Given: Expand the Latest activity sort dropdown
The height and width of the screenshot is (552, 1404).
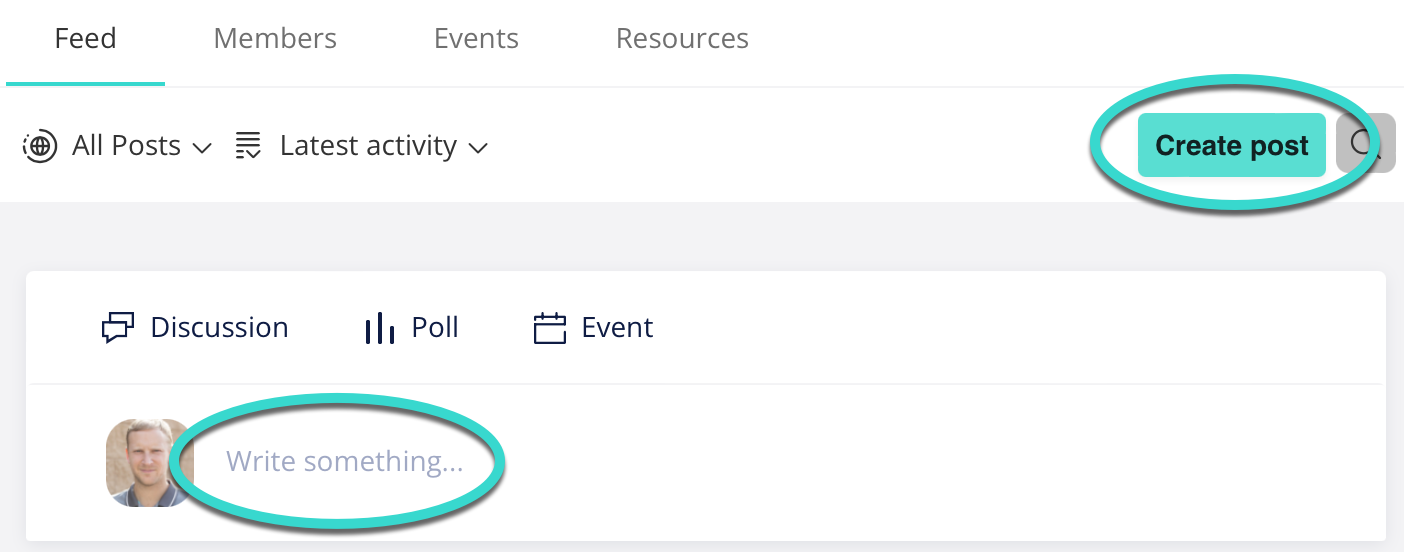Looking at the screenshot, I should coord(362,146).
